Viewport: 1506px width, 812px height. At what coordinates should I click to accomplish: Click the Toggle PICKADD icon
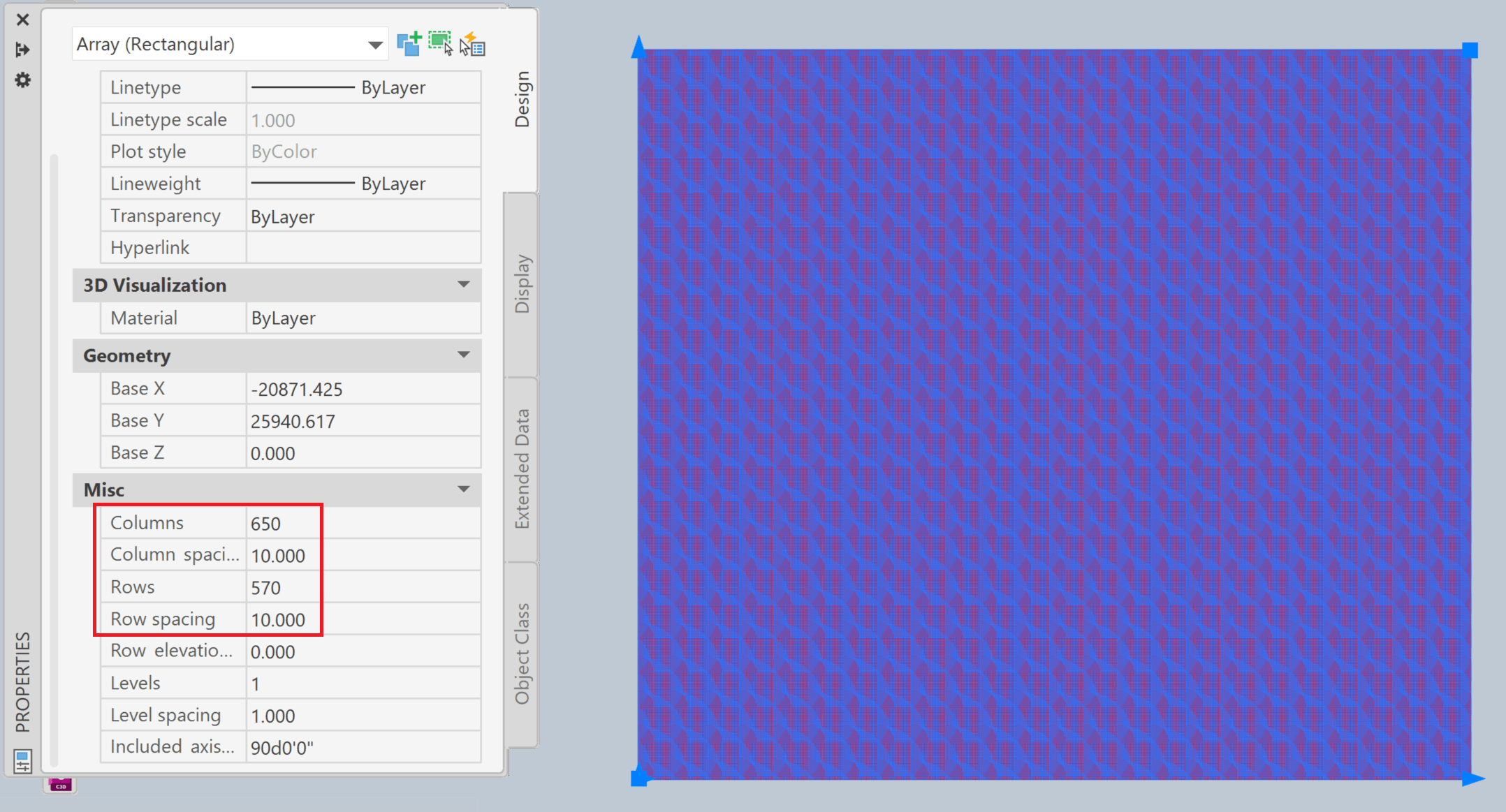[409, 44]
